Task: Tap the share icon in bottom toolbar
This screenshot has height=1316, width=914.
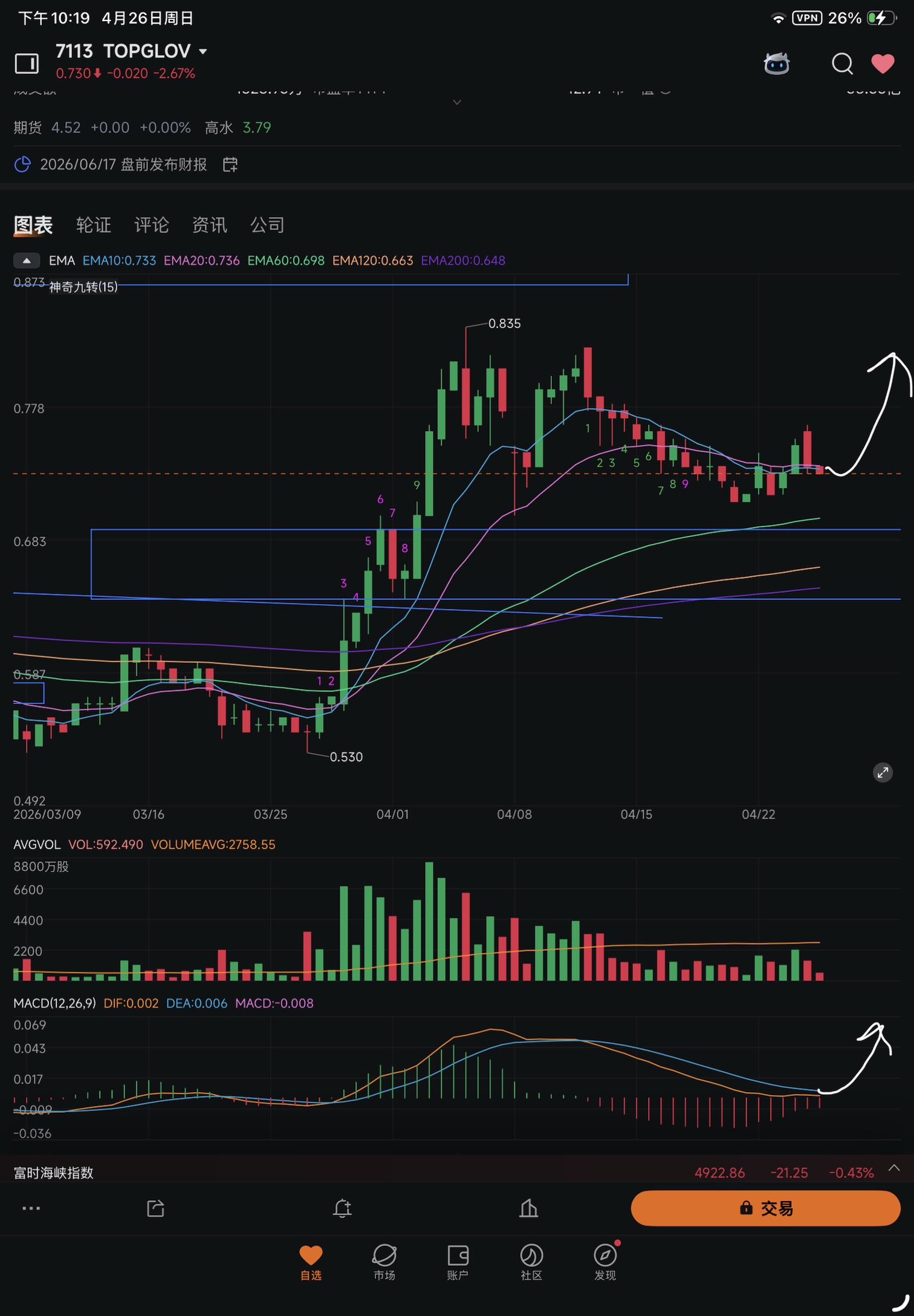Action: click(x=155, y=1208)
